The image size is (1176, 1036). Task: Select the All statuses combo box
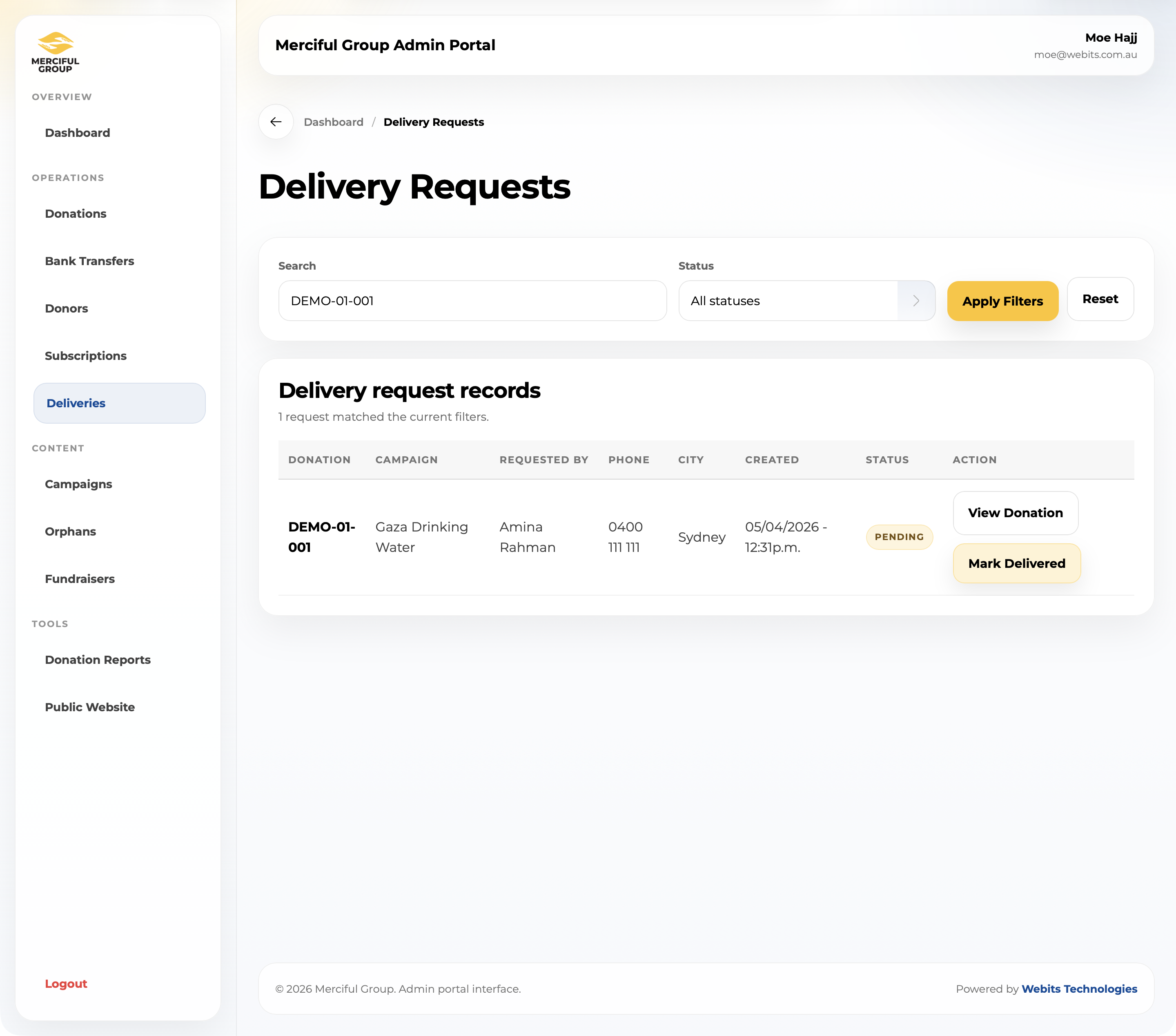coord(806,300)
